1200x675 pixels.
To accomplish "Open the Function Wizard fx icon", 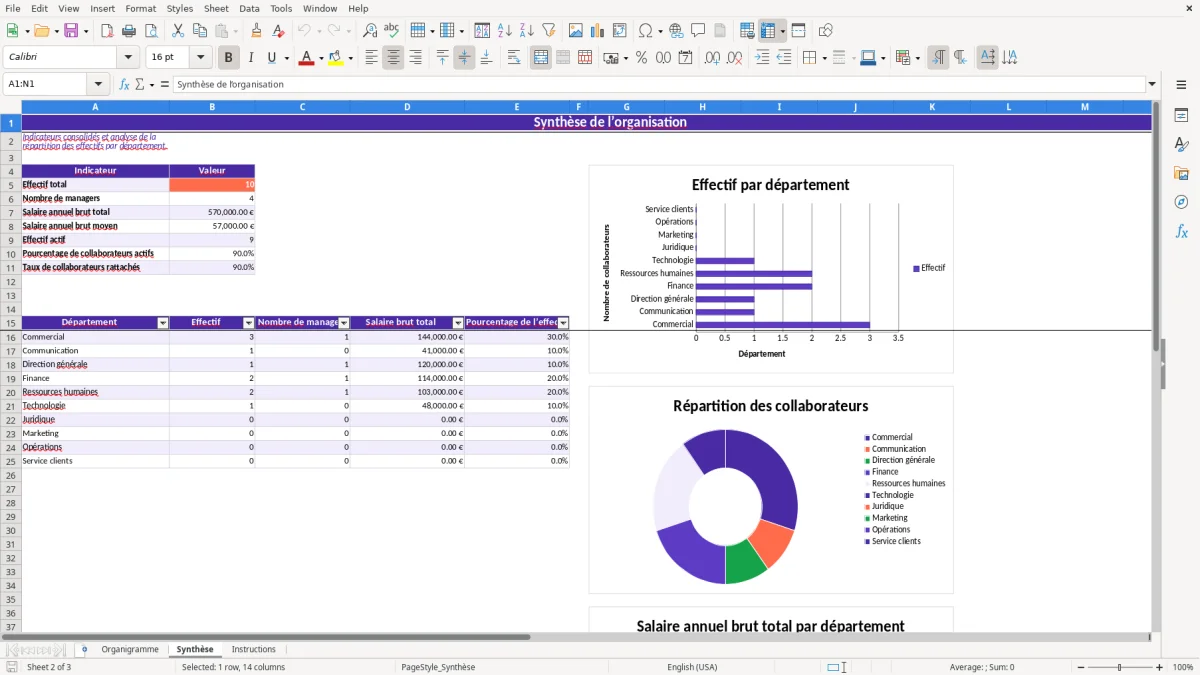I will click(x=125, y=84).
